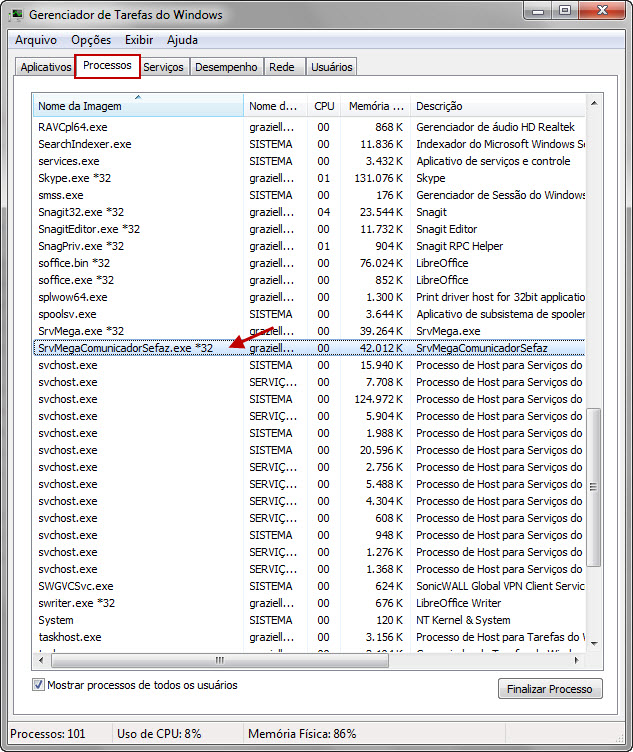Sort by Memória column header
This screenshot has width=633, height=752.
[x=375, y=106]
